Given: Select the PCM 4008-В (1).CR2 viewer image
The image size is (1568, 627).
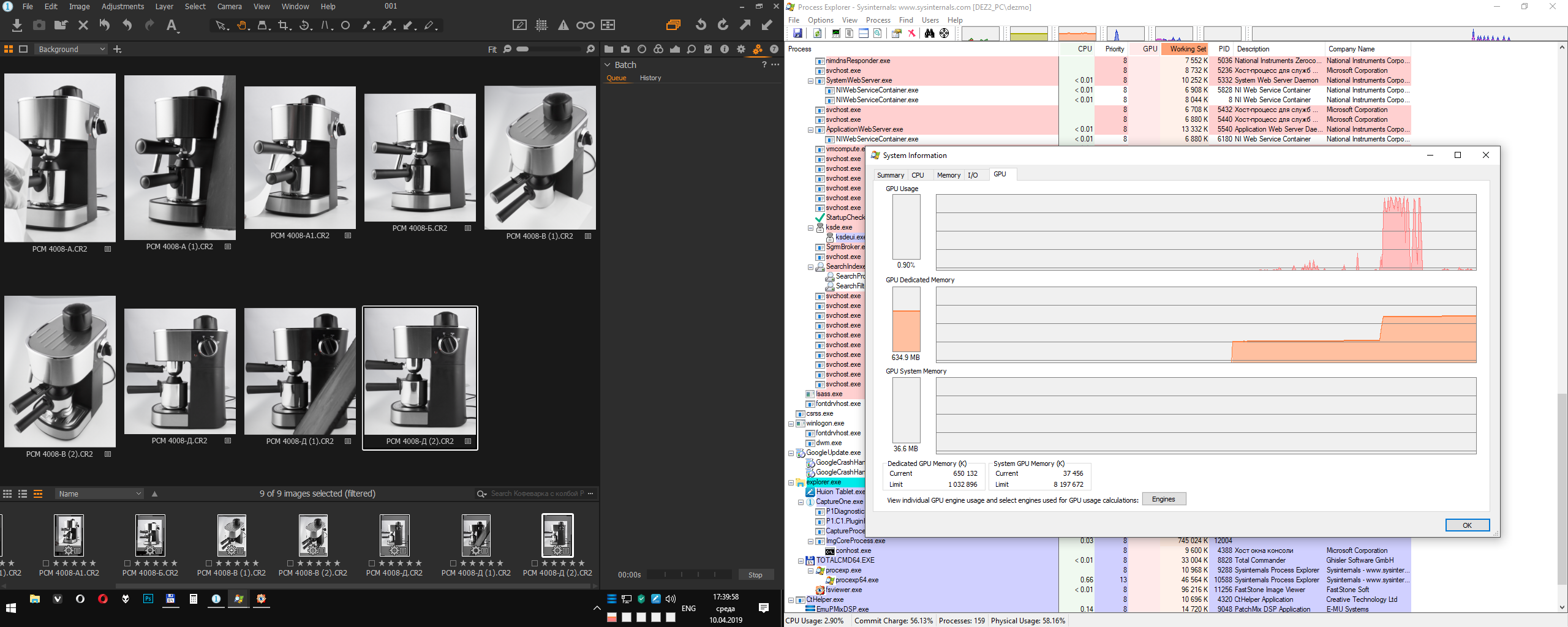Looking at the screenshot, I should click(x=540, y=158).
